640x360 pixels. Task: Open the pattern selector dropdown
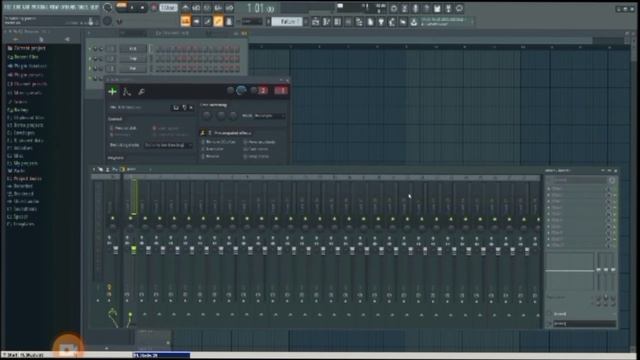click(x=287, y=21)
